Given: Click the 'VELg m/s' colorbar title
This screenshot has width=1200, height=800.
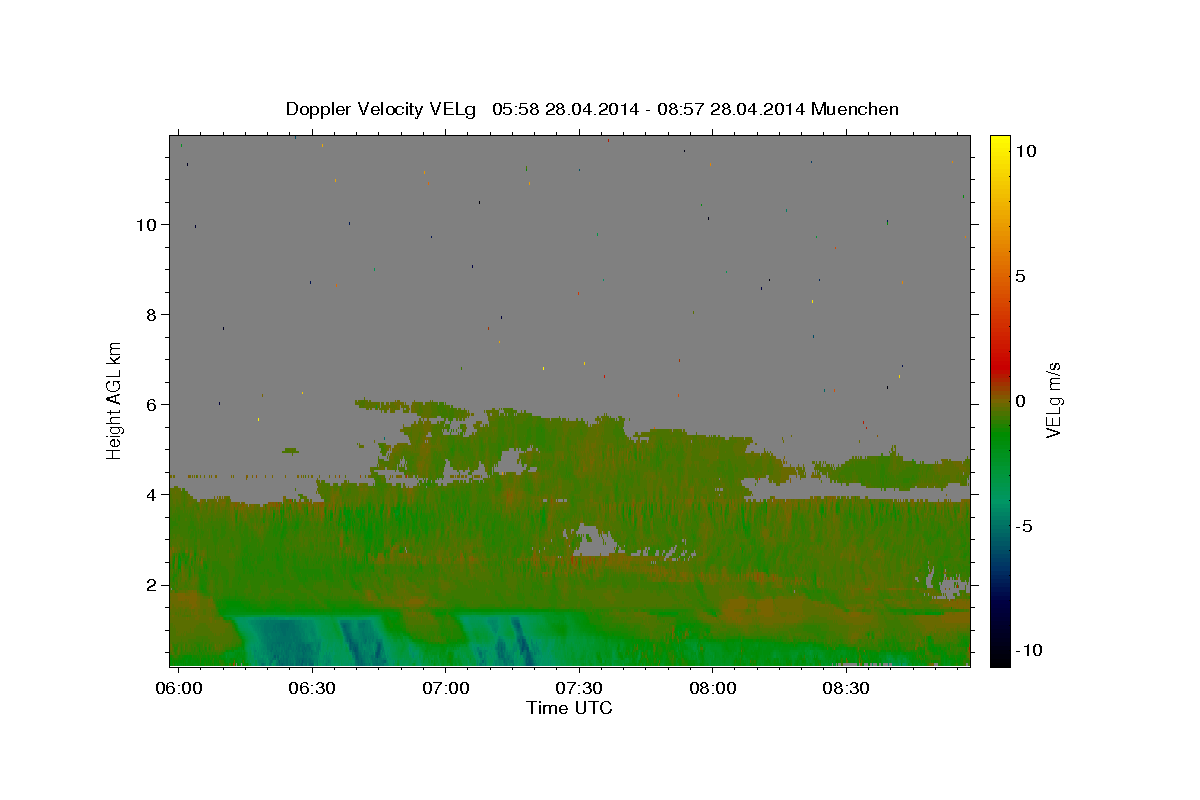Looking at the screenshot, I should click(1053, 400).
